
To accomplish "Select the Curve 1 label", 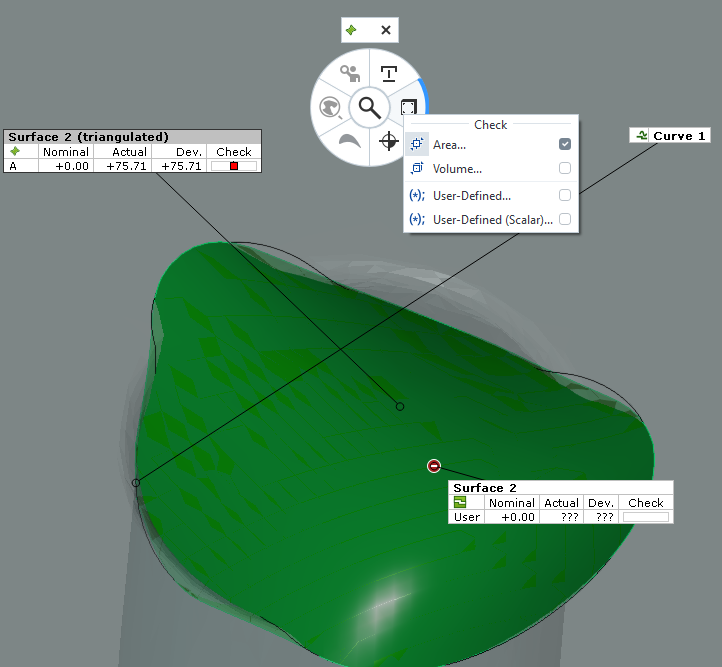I will pyautogui.click(x=670, y=136).
